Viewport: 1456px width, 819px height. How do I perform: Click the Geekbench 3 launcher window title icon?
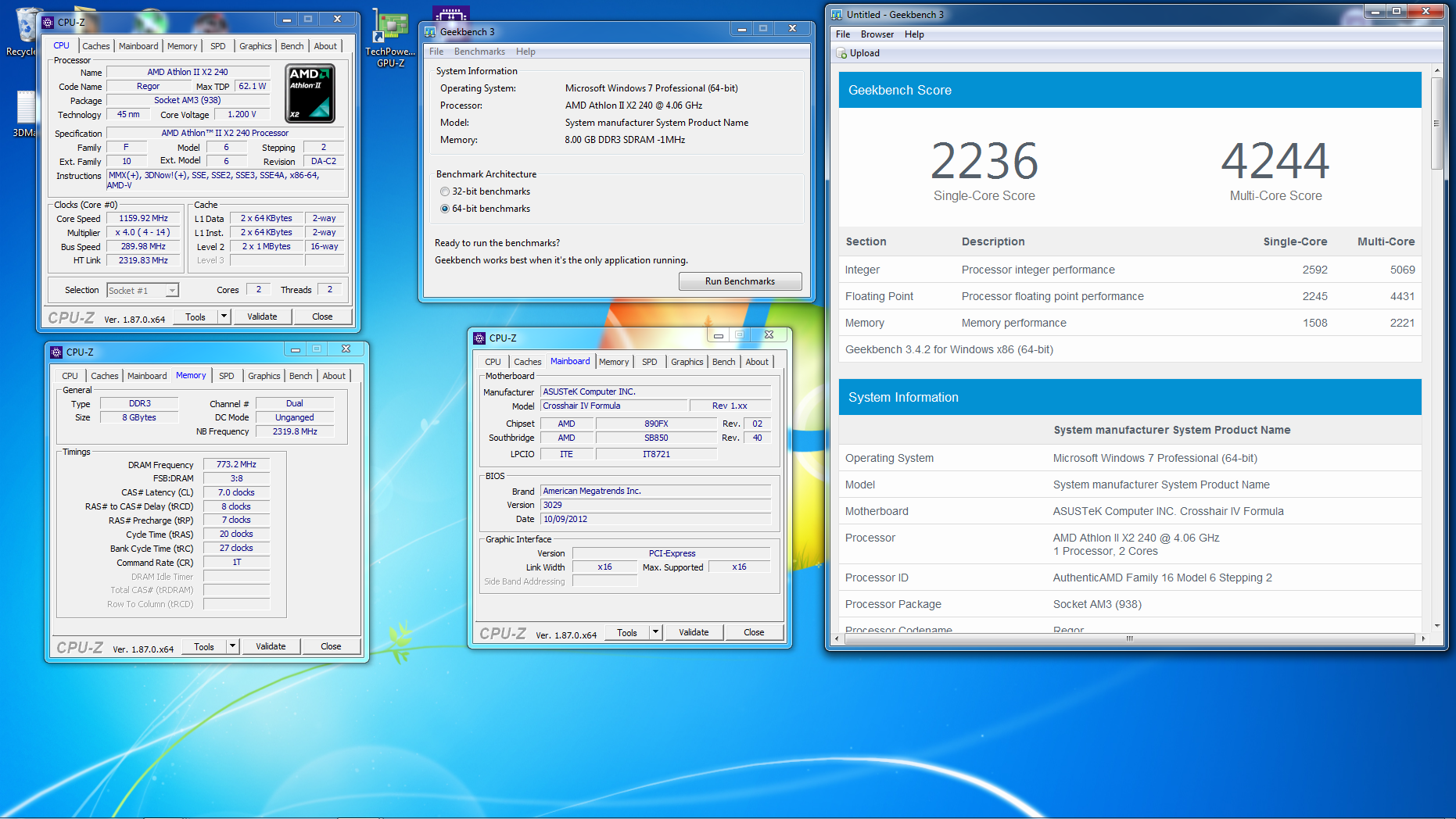click(430, 32)
